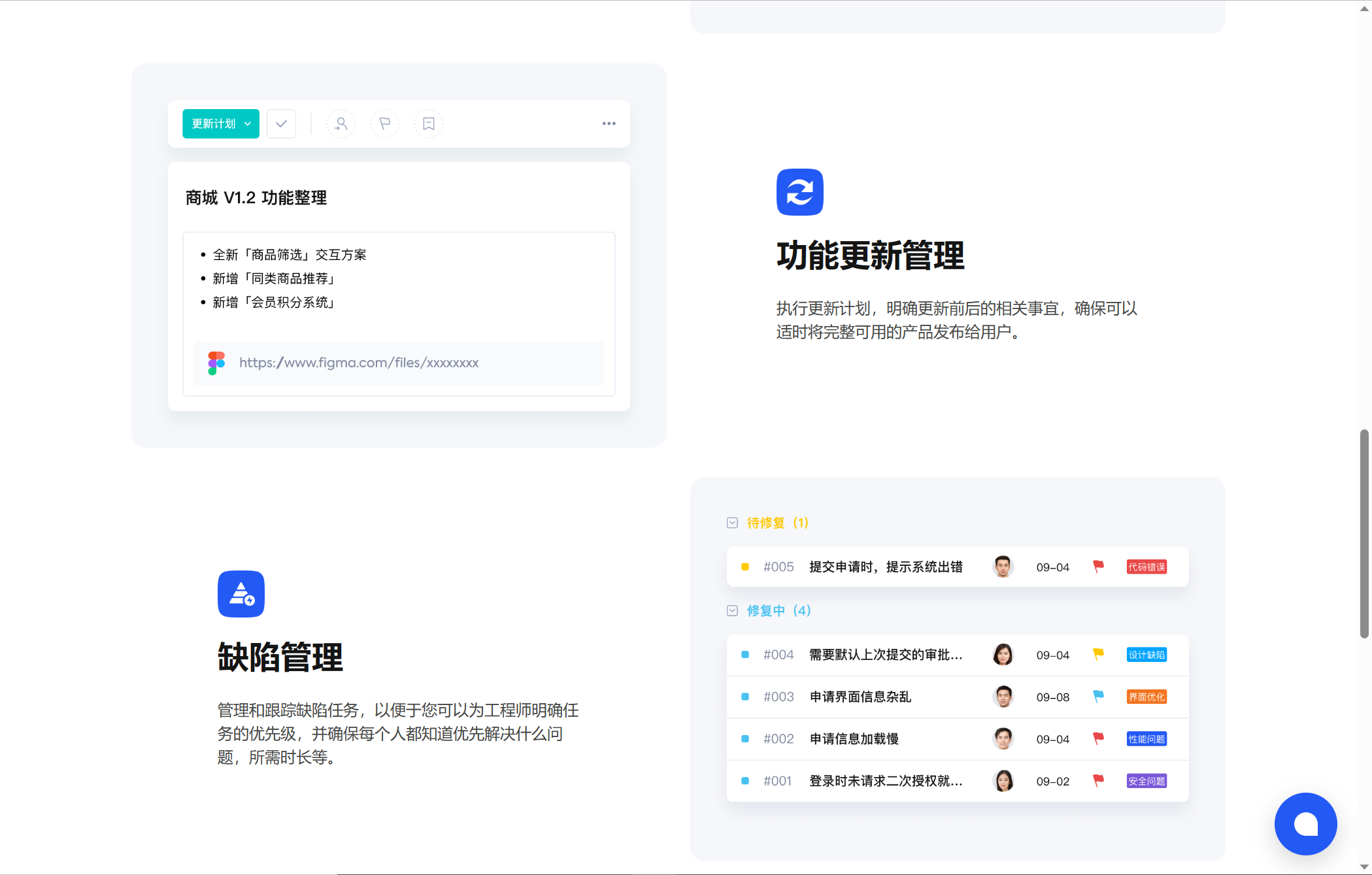Collapse the 修复中 (4) group
Image resolution: width=1372 pixels, height=875 pixels.
[x=732, y=610]
